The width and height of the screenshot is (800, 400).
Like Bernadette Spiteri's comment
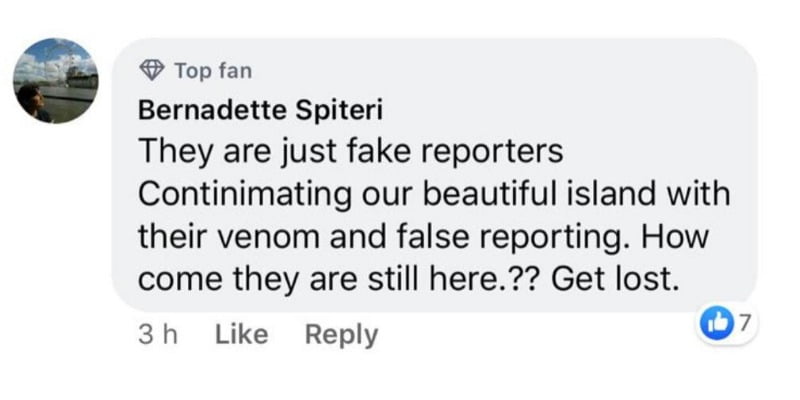[241, 335]
